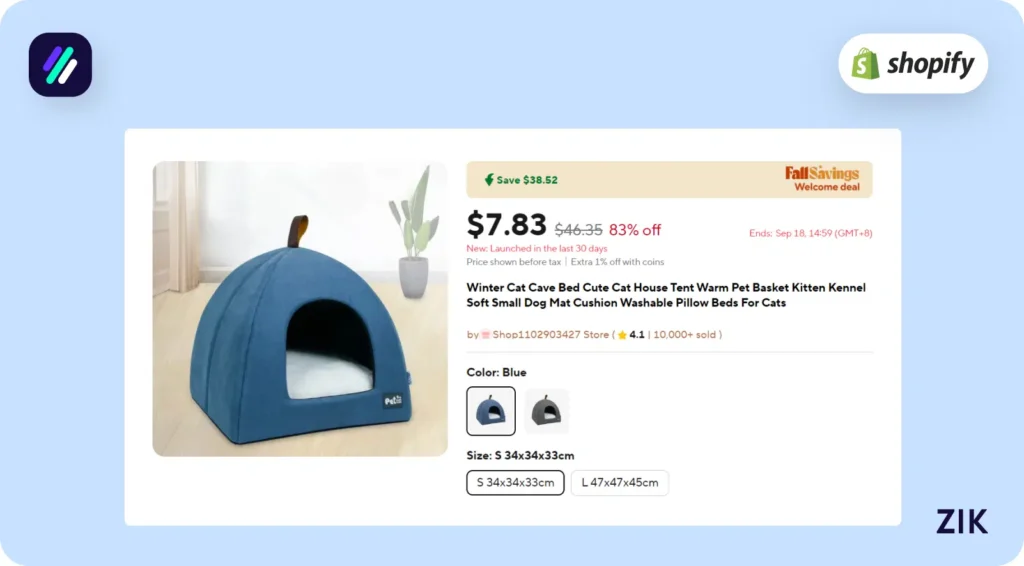Click the small pink store icon
Screen dimensions: 1024x566
click(x=485, y=335)
